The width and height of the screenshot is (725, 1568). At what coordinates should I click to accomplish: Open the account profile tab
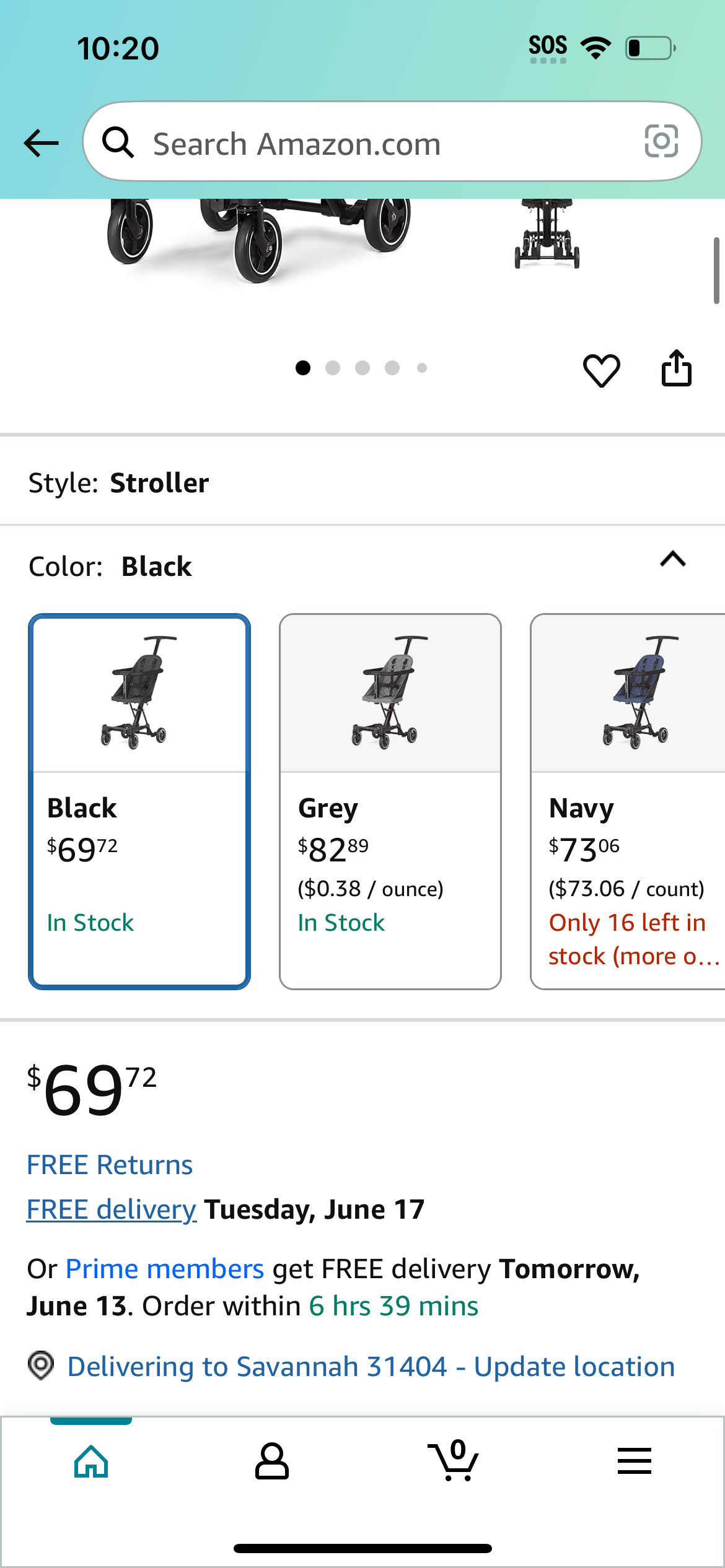click(x=272, y=1461)
